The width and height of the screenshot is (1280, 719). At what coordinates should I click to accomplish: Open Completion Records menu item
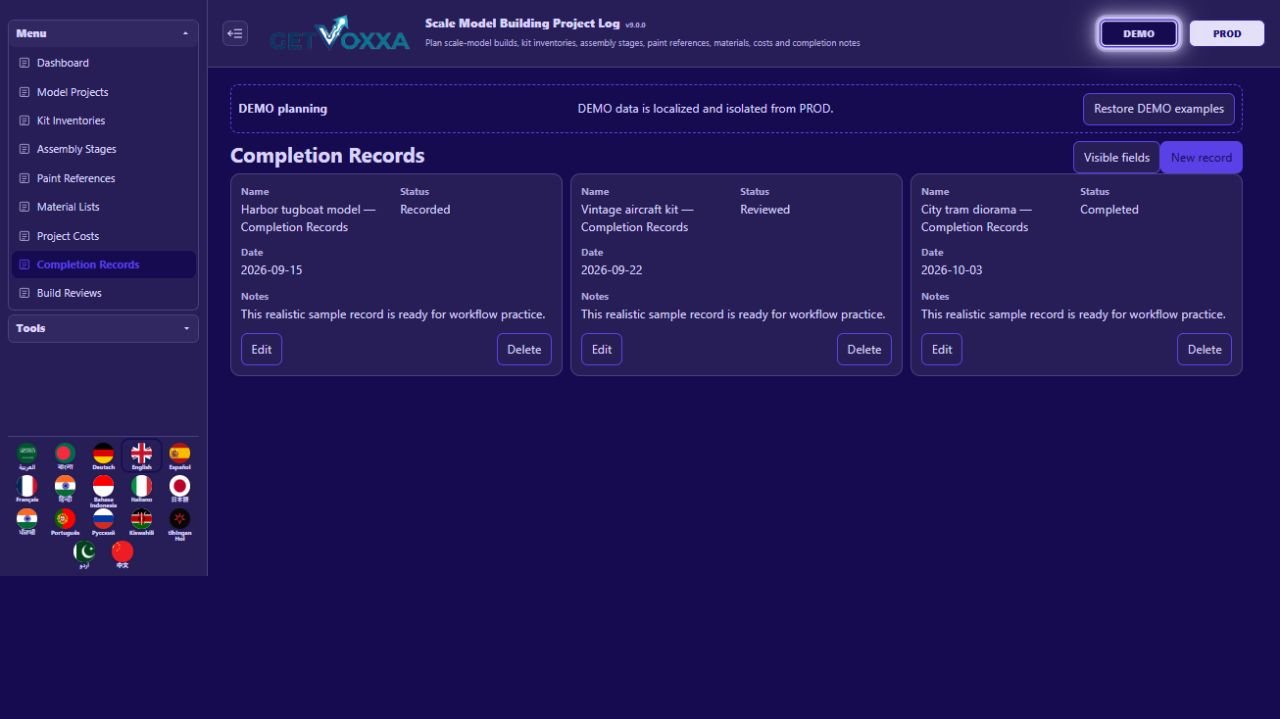[103, 264]
